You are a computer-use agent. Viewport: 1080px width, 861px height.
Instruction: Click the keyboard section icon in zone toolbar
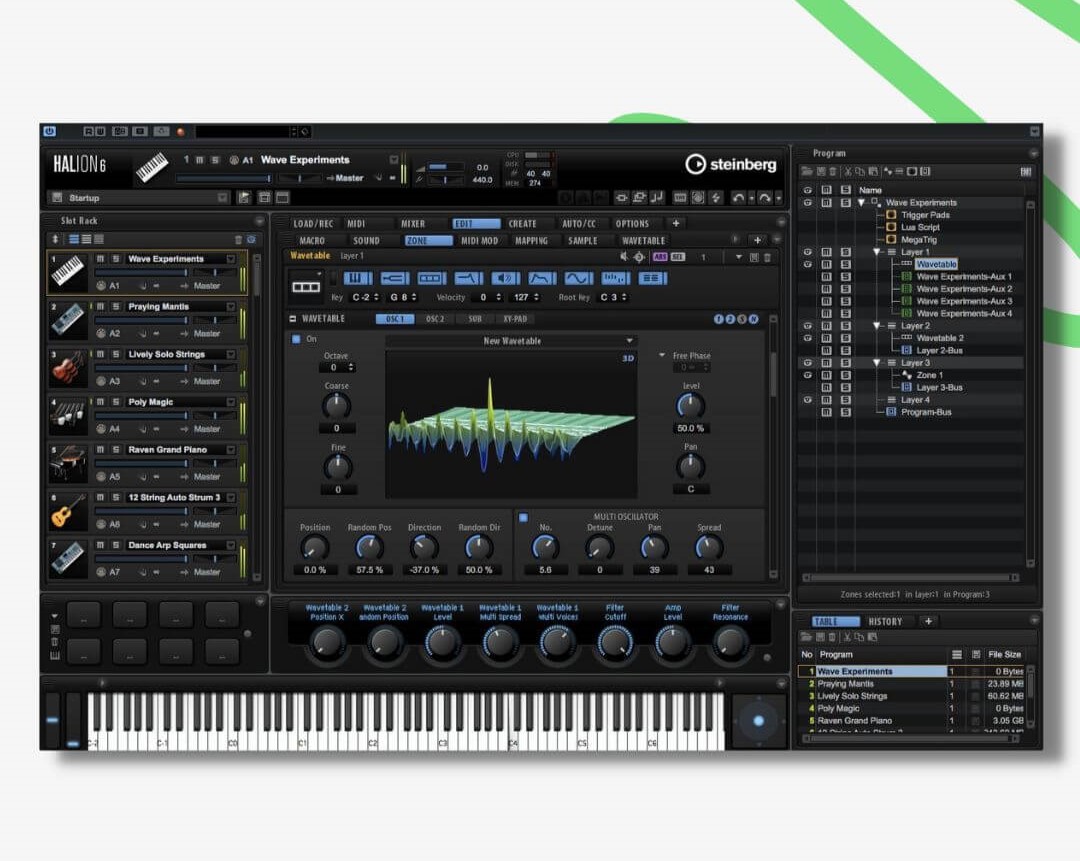tap(357, 278)
